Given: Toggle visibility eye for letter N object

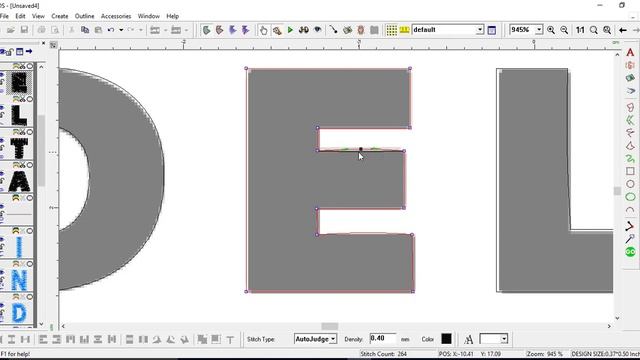Looking at the screenshot, I should (2, 273).
